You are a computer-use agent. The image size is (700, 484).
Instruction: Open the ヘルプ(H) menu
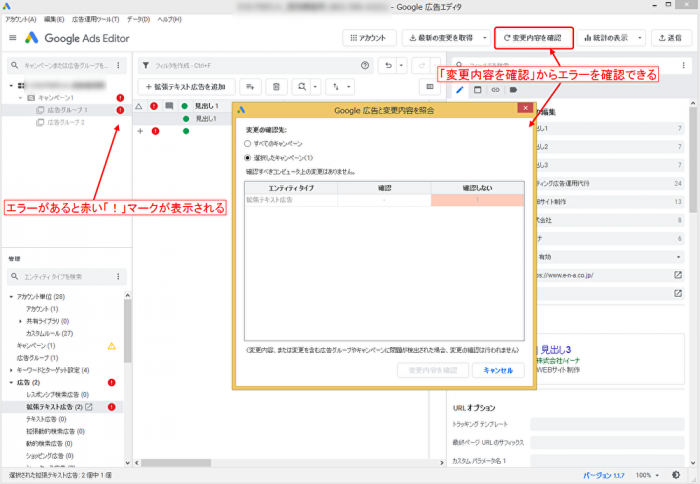pos(169,19)
